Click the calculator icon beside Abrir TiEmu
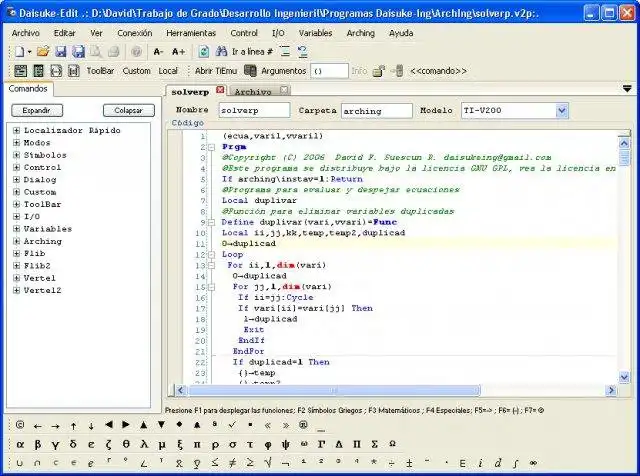The image size is (640, 476). pos(250,71)
